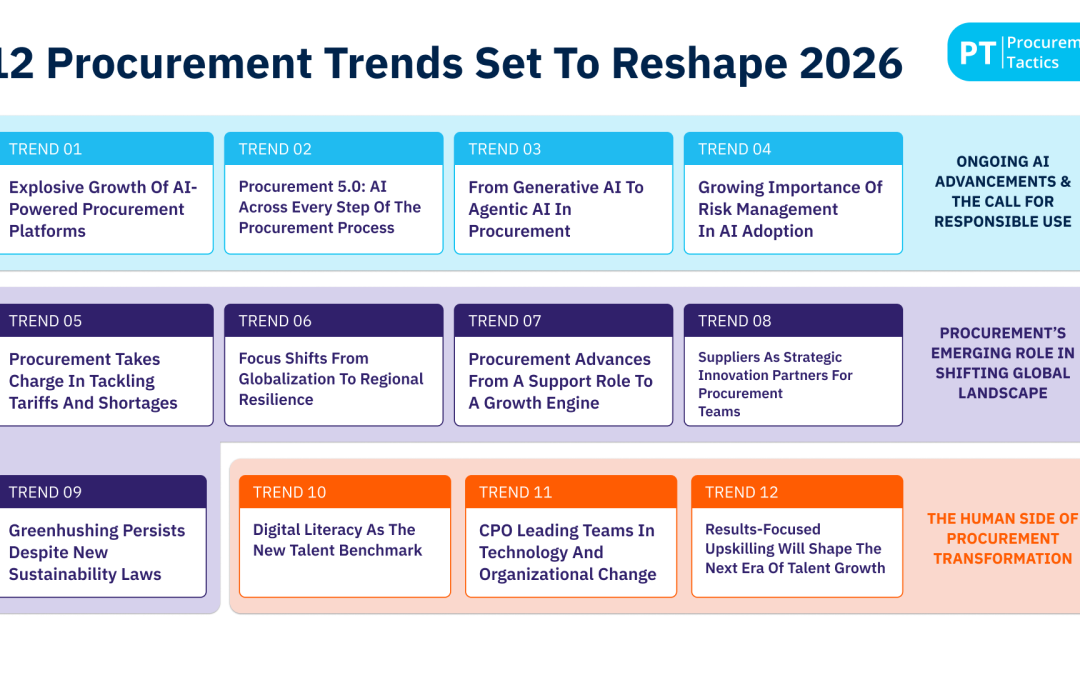Open the Greenhushing Persists card
Image resolution: width=1080 pixels, height=675 pixels.
100,552
